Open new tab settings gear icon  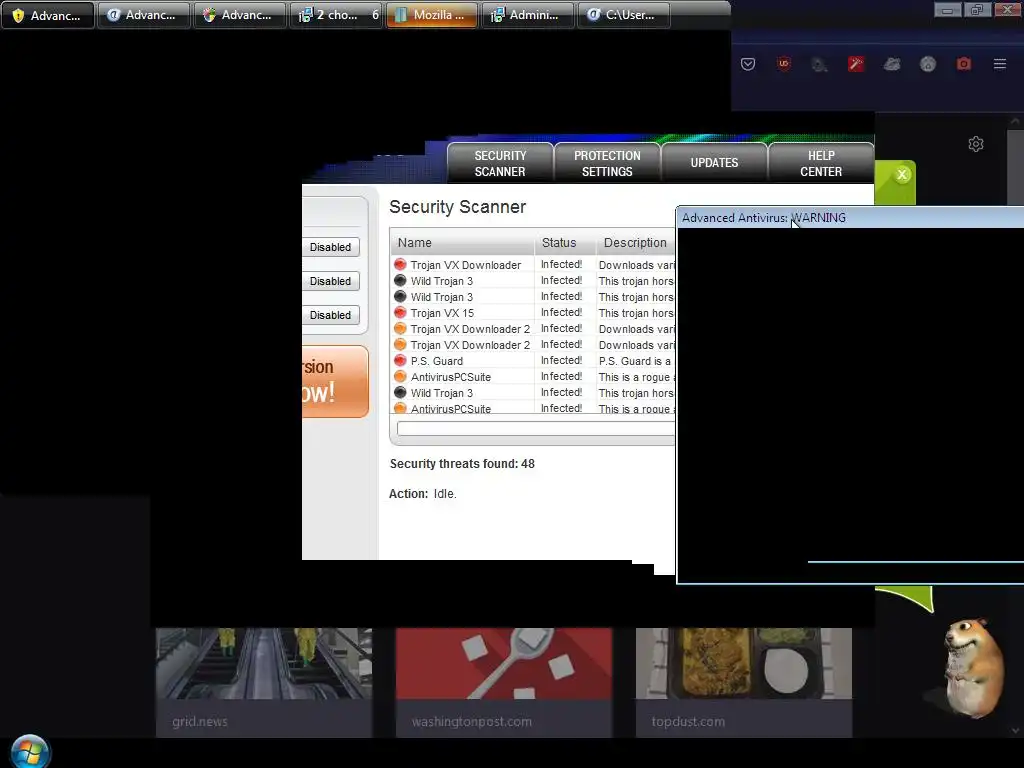(x=976, y=144)
